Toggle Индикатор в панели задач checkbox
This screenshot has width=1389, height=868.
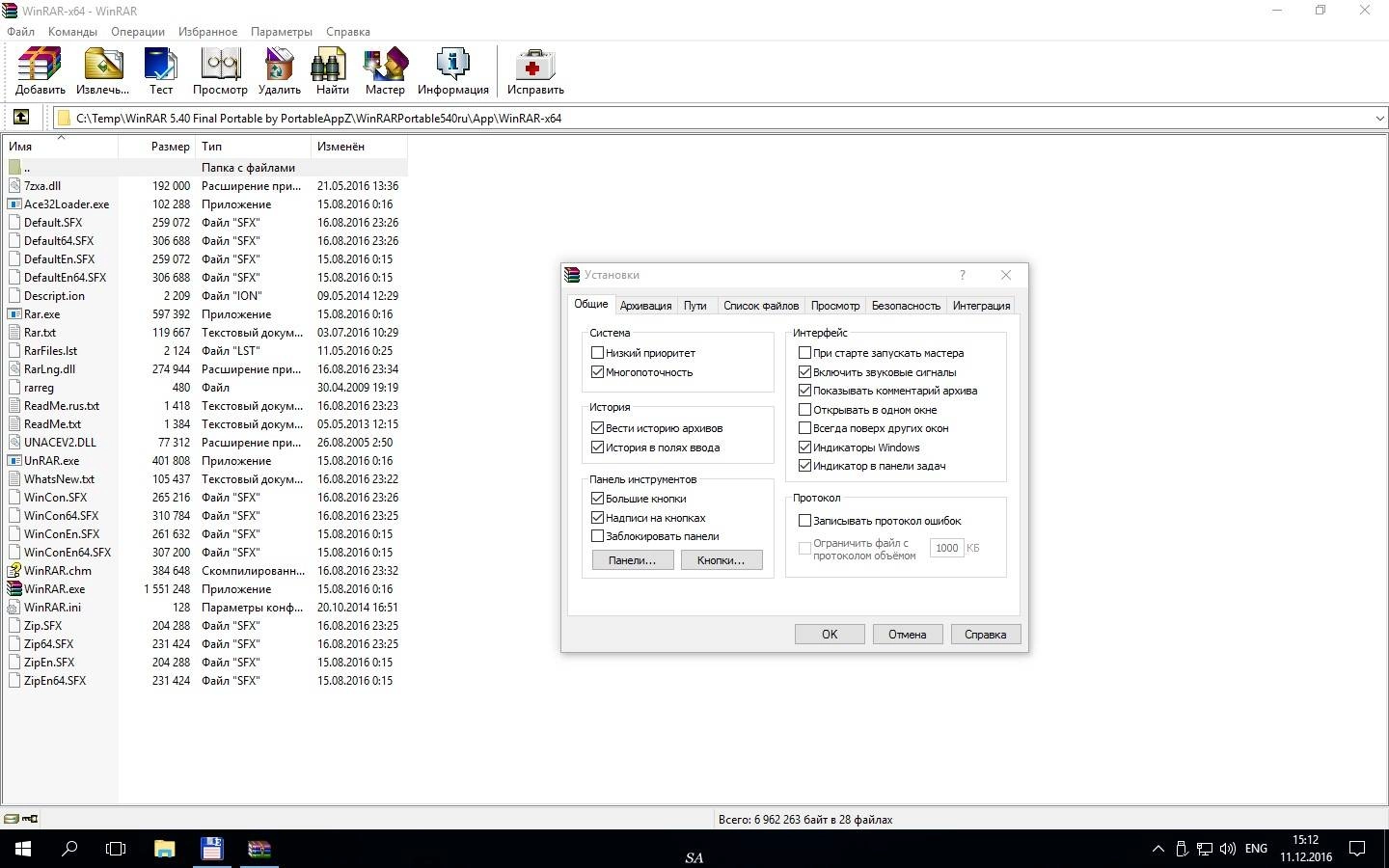coord(804,466)
